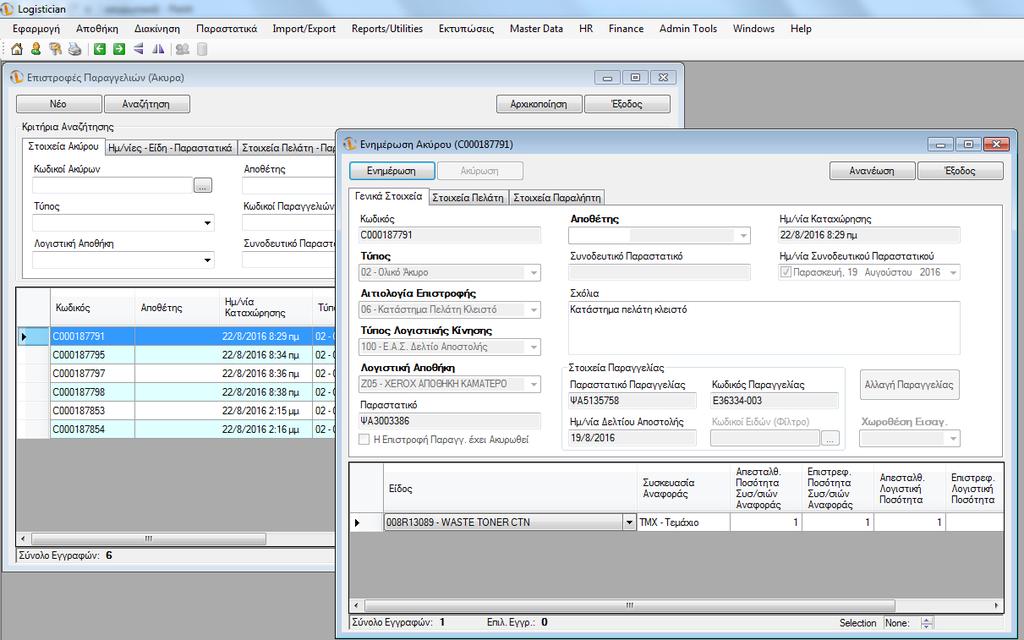Switch to the Ημ/νίες - Είδη - Παραστατικά tab
Image resolution: width=1024 pixels, height=640 pixels.
click(170, 148)
